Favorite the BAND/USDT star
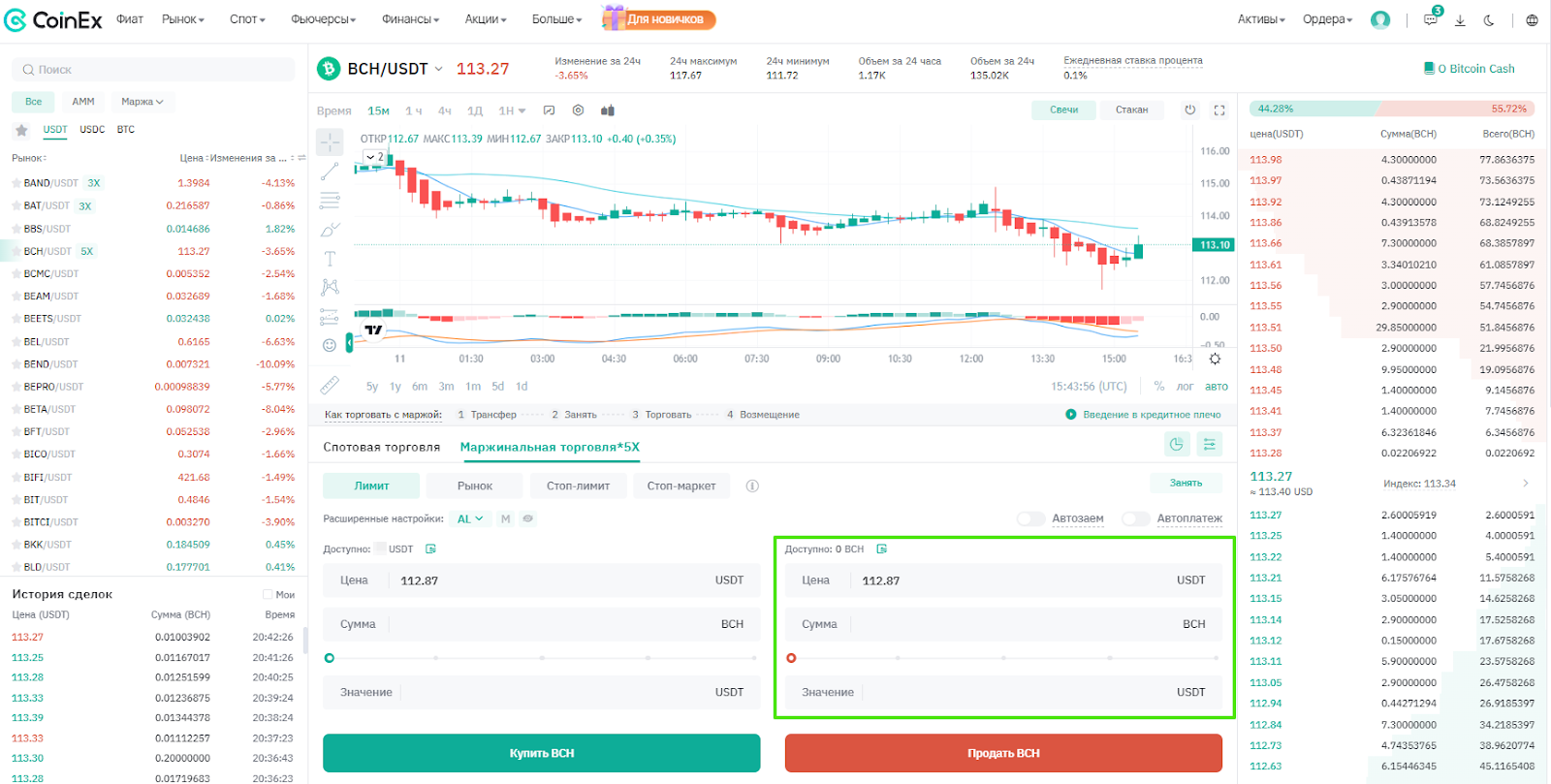The image size is (1551, 784). 16,183
